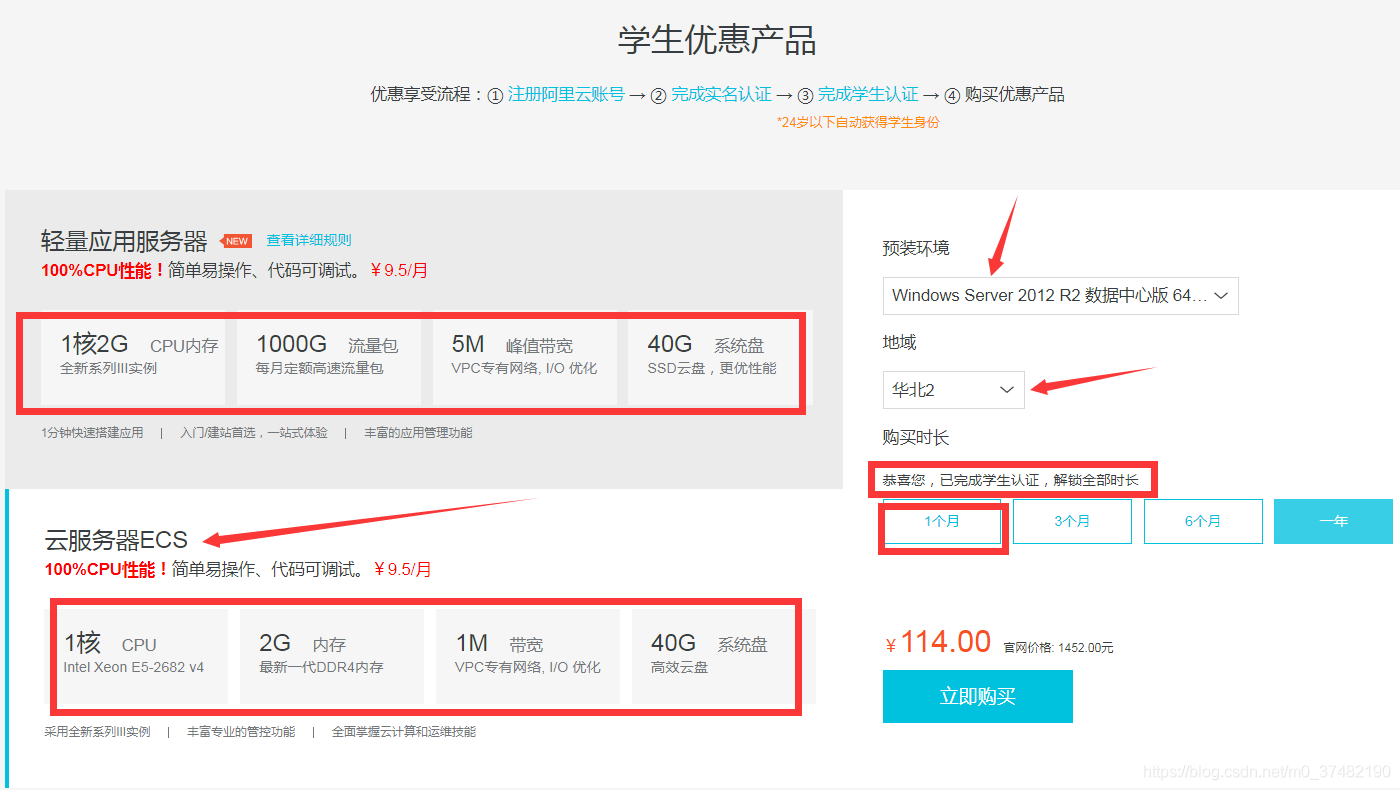Click the ¥114.00 price text
The width and height of the screenshot is (1400, 790).
(938, 642)
